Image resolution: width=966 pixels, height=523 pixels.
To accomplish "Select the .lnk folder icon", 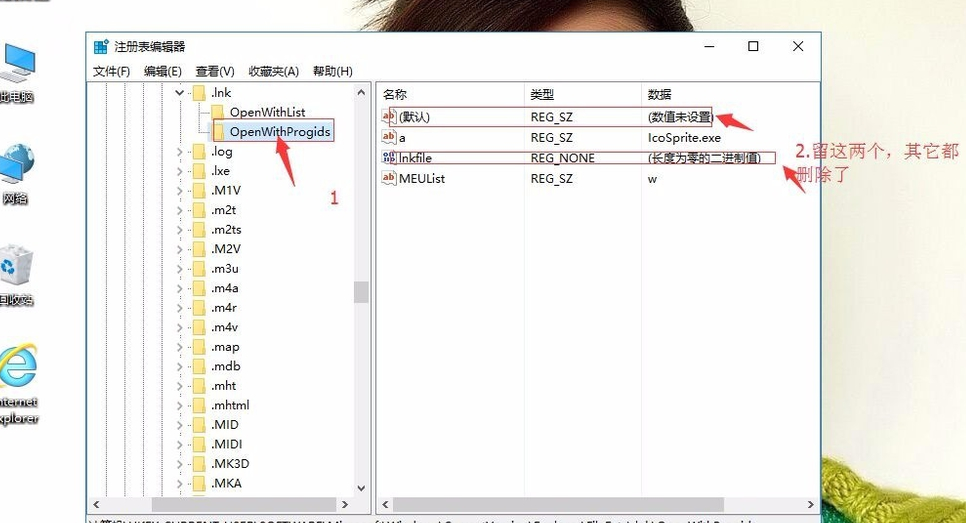I will coord(199,92).
